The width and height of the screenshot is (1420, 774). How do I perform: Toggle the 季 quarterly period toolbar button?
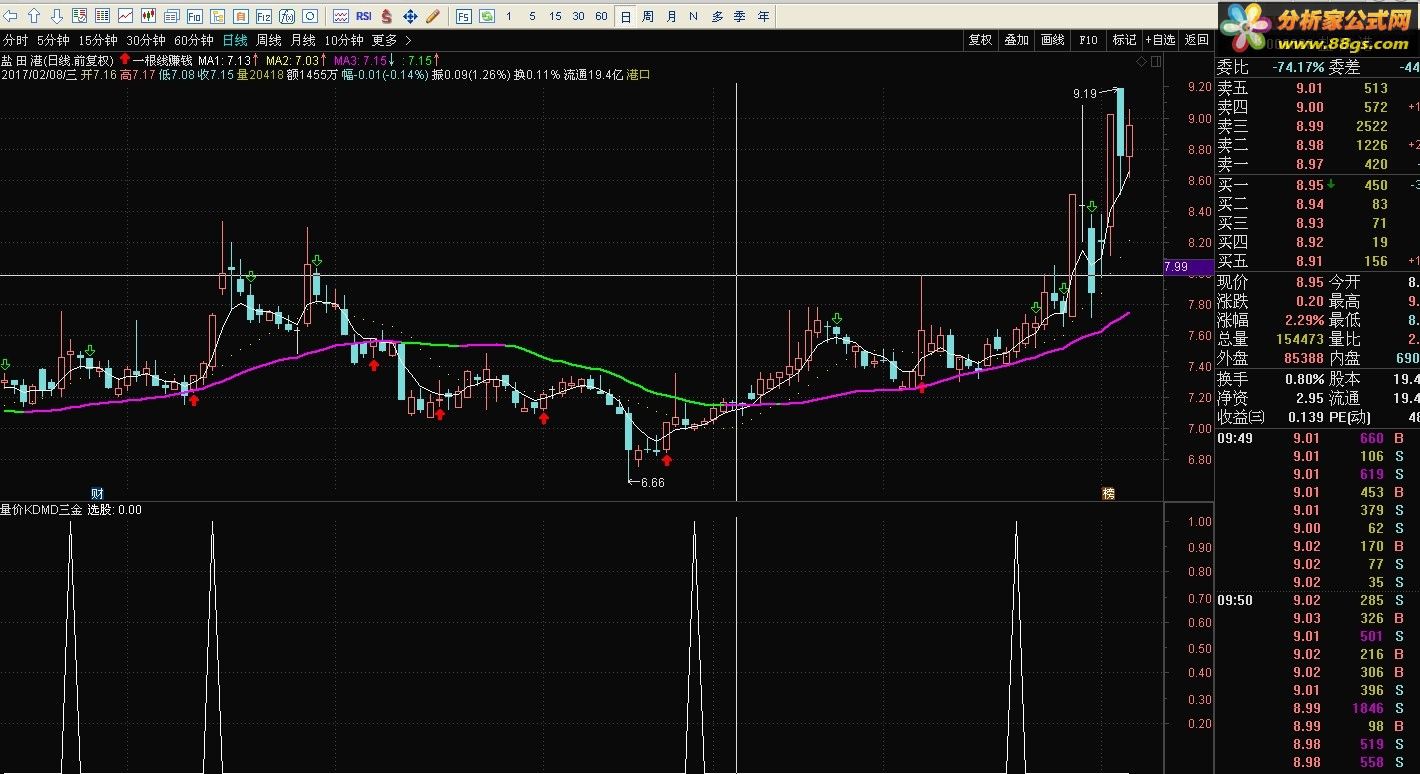coord(740,16)
